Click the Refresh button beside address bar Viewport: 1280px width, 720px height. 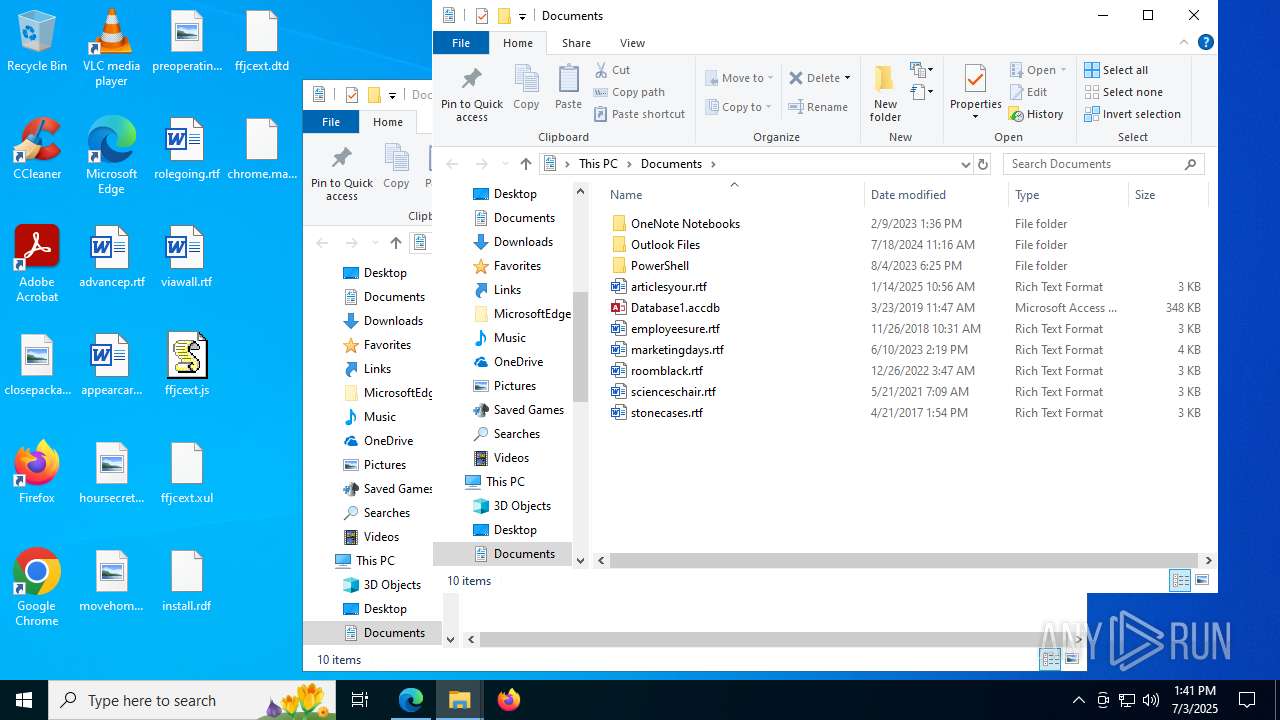982,164
